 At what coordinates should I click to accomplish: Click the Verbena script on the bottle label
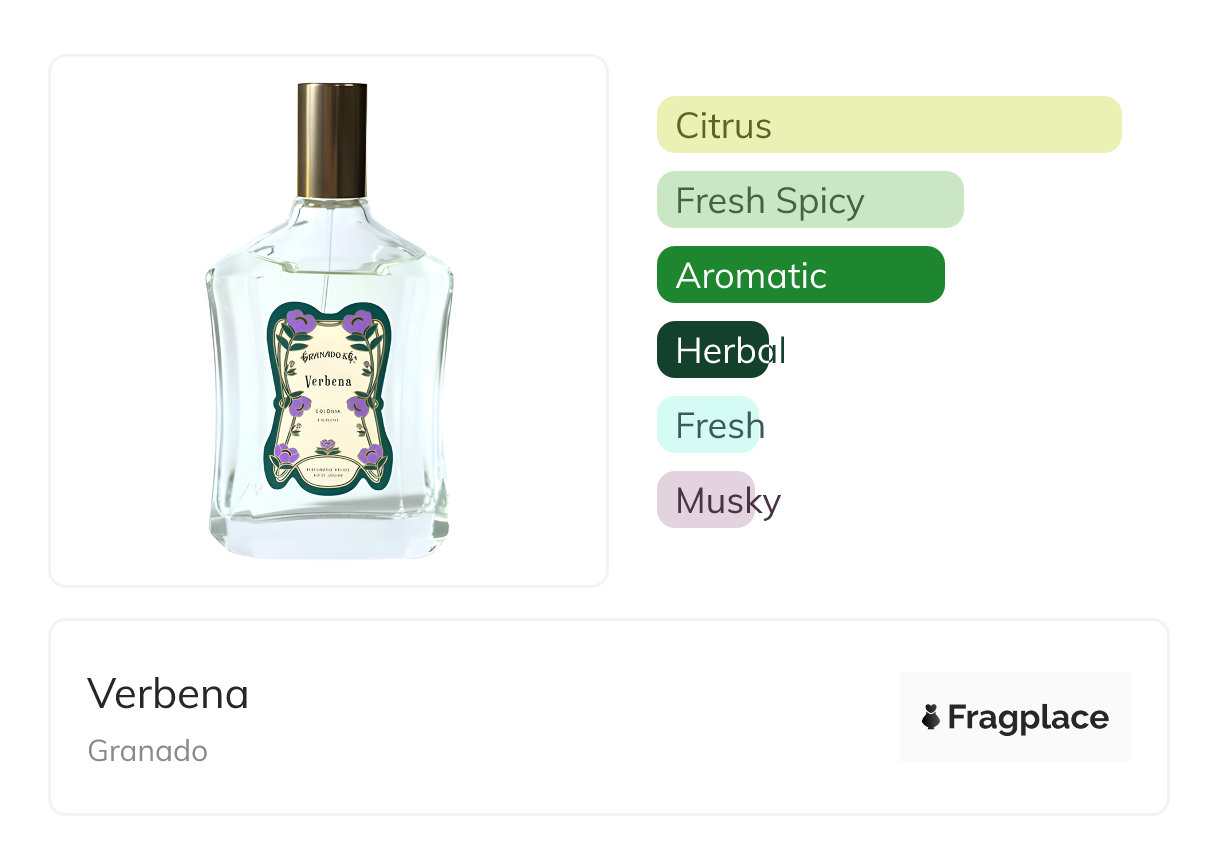tap(329, 381)
